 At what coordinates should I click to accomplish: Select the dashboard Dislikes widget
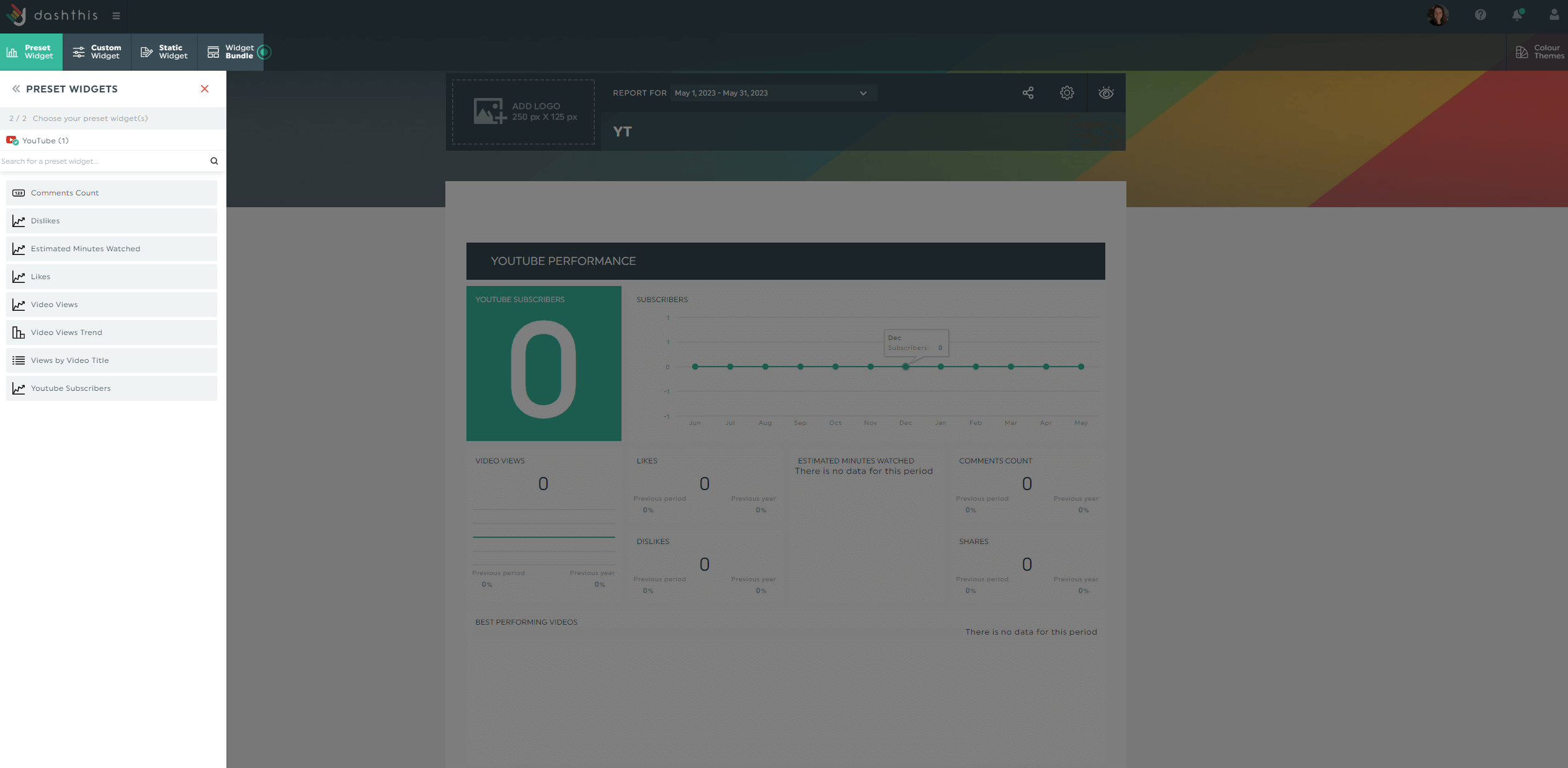pyautogui.click(x=705, y=565)
